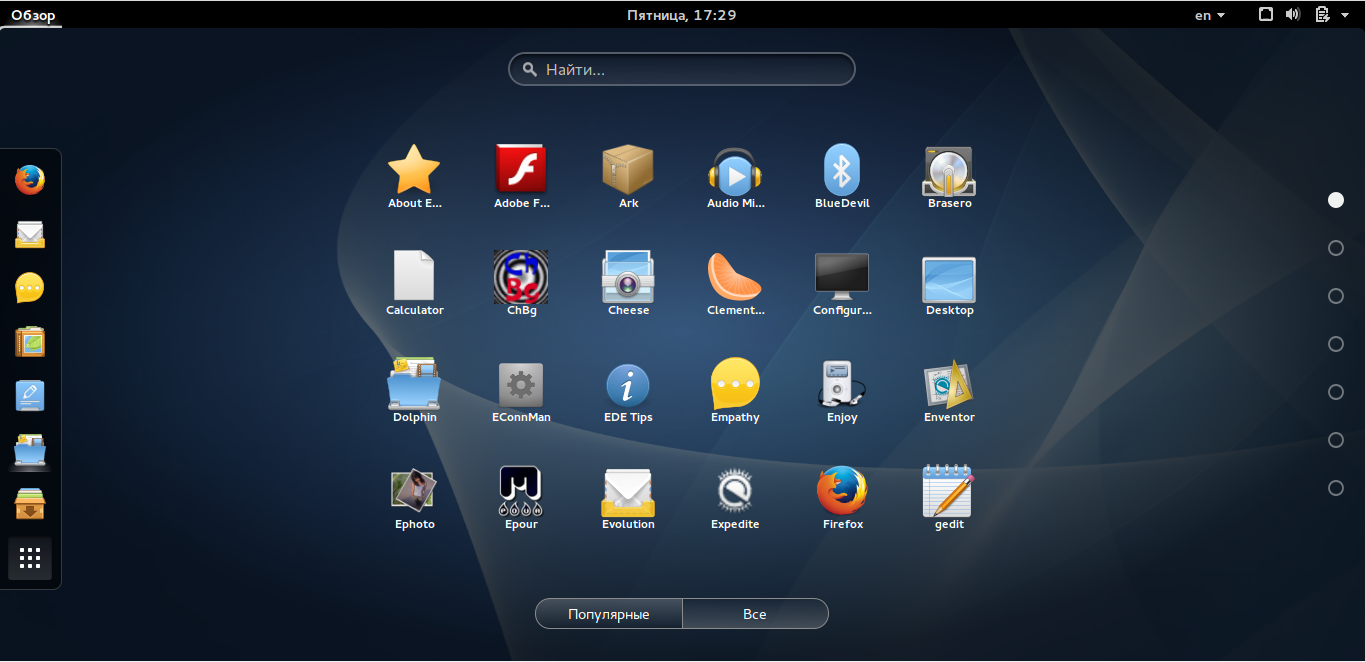
Task: Click the Обзор activities button
Action: [x=33, y=15]
